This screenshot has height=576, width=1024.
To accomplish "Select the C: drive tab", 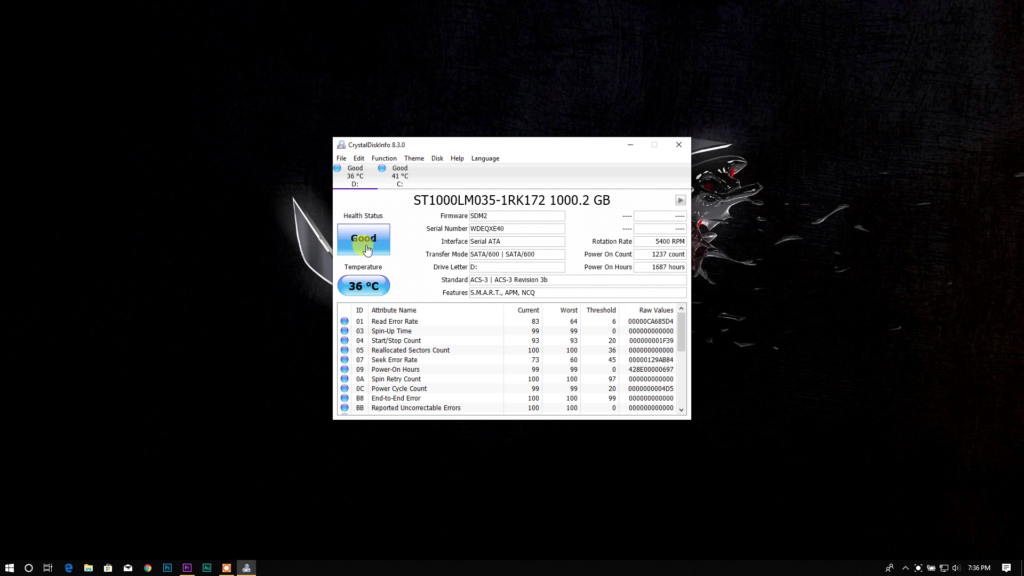I will [x=399, y=176].
